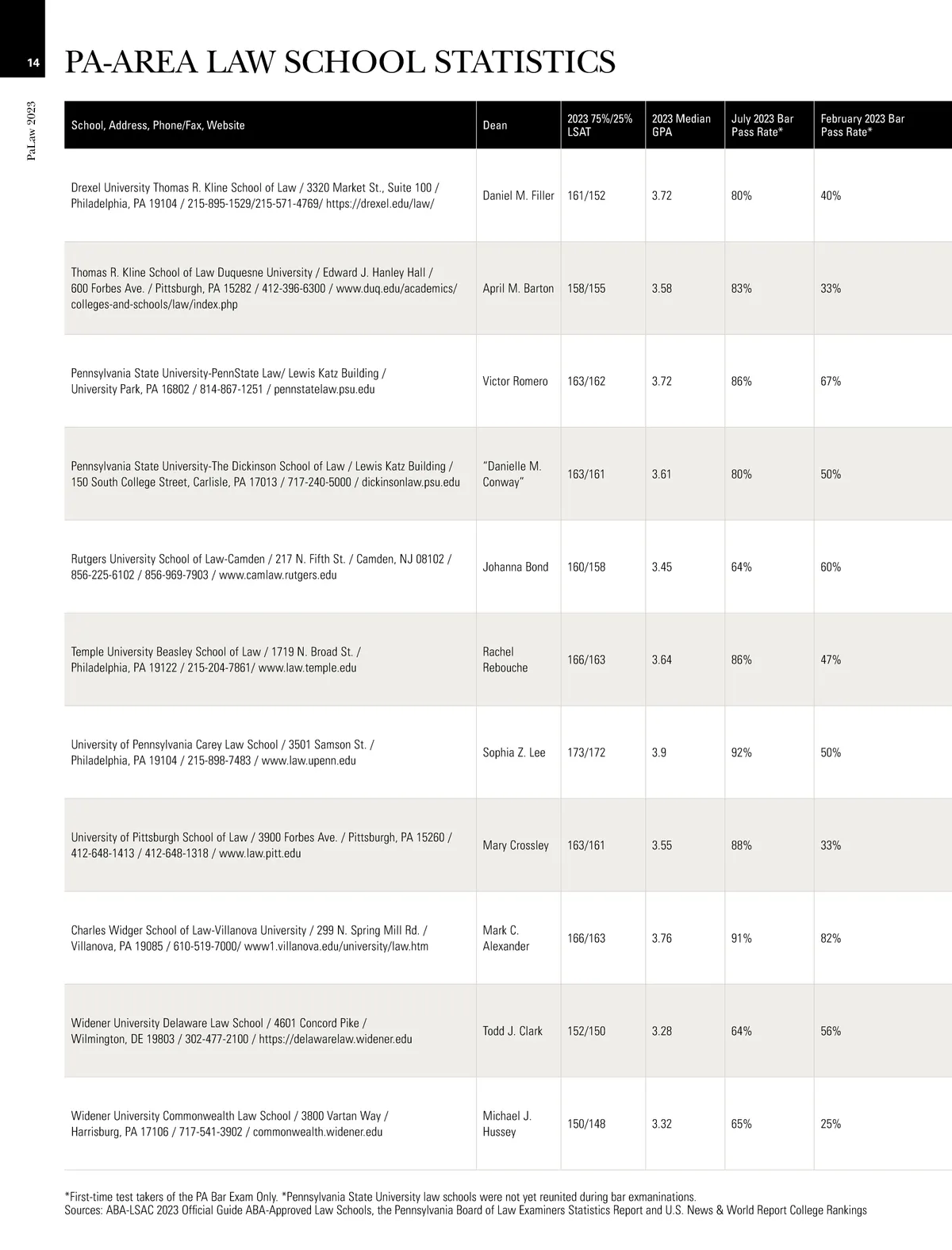Click the commonwealth.widener.edu website link

[317, 1133]
